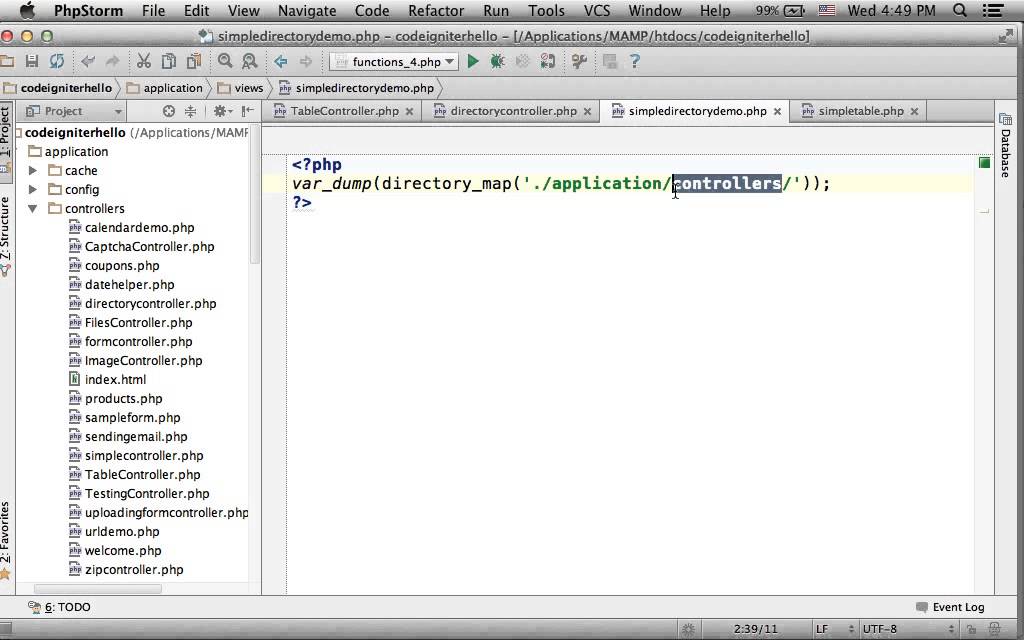Click the read-only lock icon in status bar
1024x640 pixels.
[972, 630]
